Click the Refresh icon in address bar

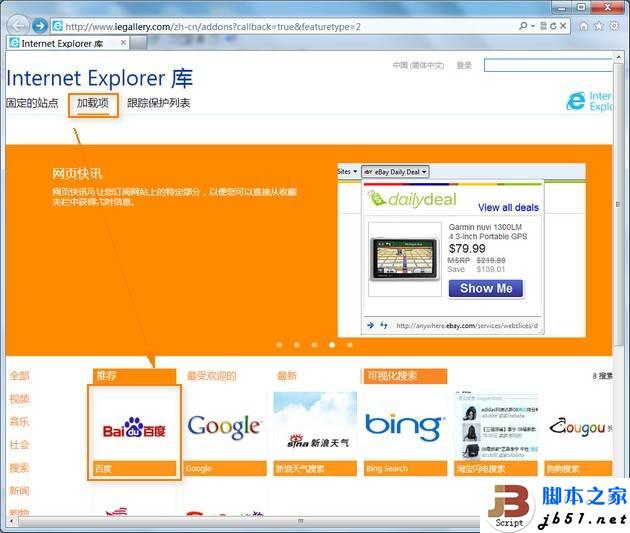[553, 26]
